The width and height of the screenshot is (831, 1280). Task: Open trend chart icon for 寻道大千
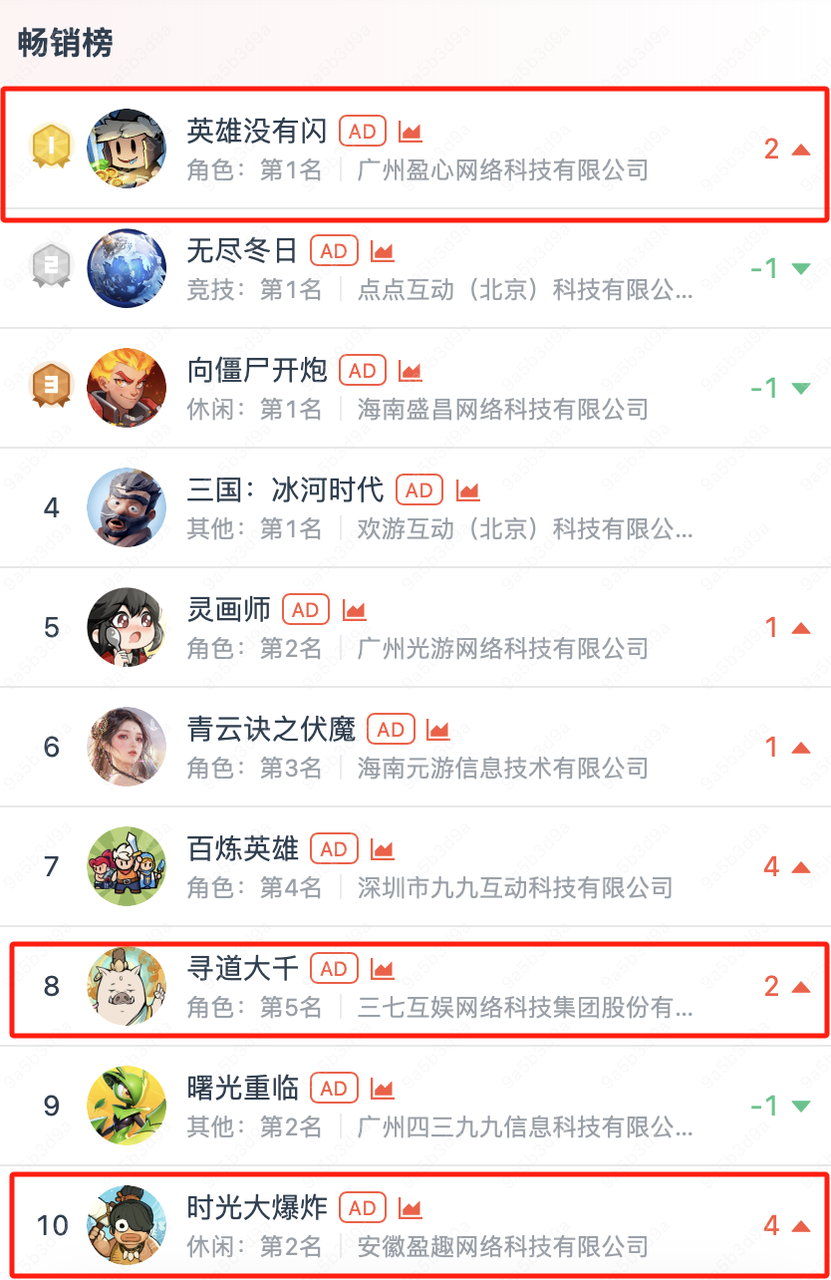click(x=381, y=969)
